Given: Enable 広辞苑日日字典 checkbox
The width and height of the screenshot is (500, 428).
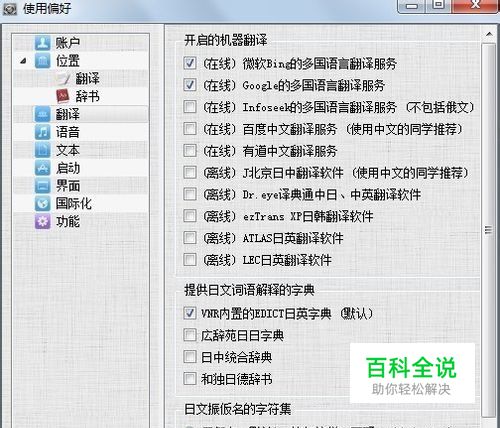Looking at the screenshot, I should click(190, 335).
